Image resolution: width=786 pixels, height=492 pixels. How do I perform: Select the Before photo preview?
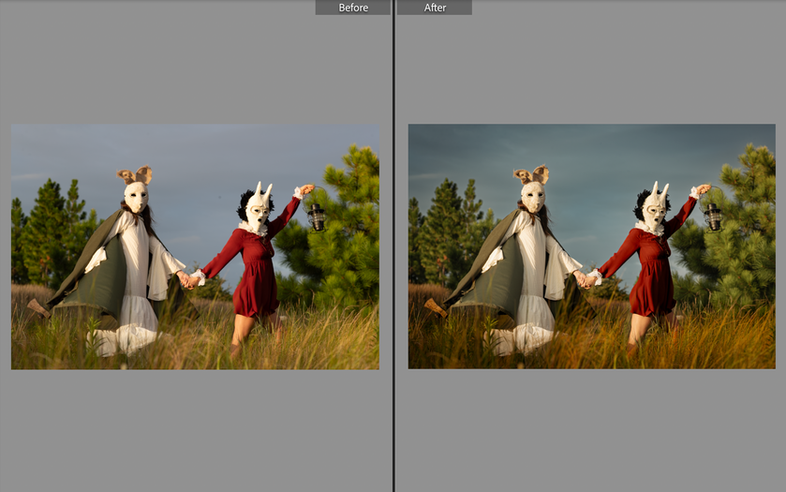click(x=195, y=247)
